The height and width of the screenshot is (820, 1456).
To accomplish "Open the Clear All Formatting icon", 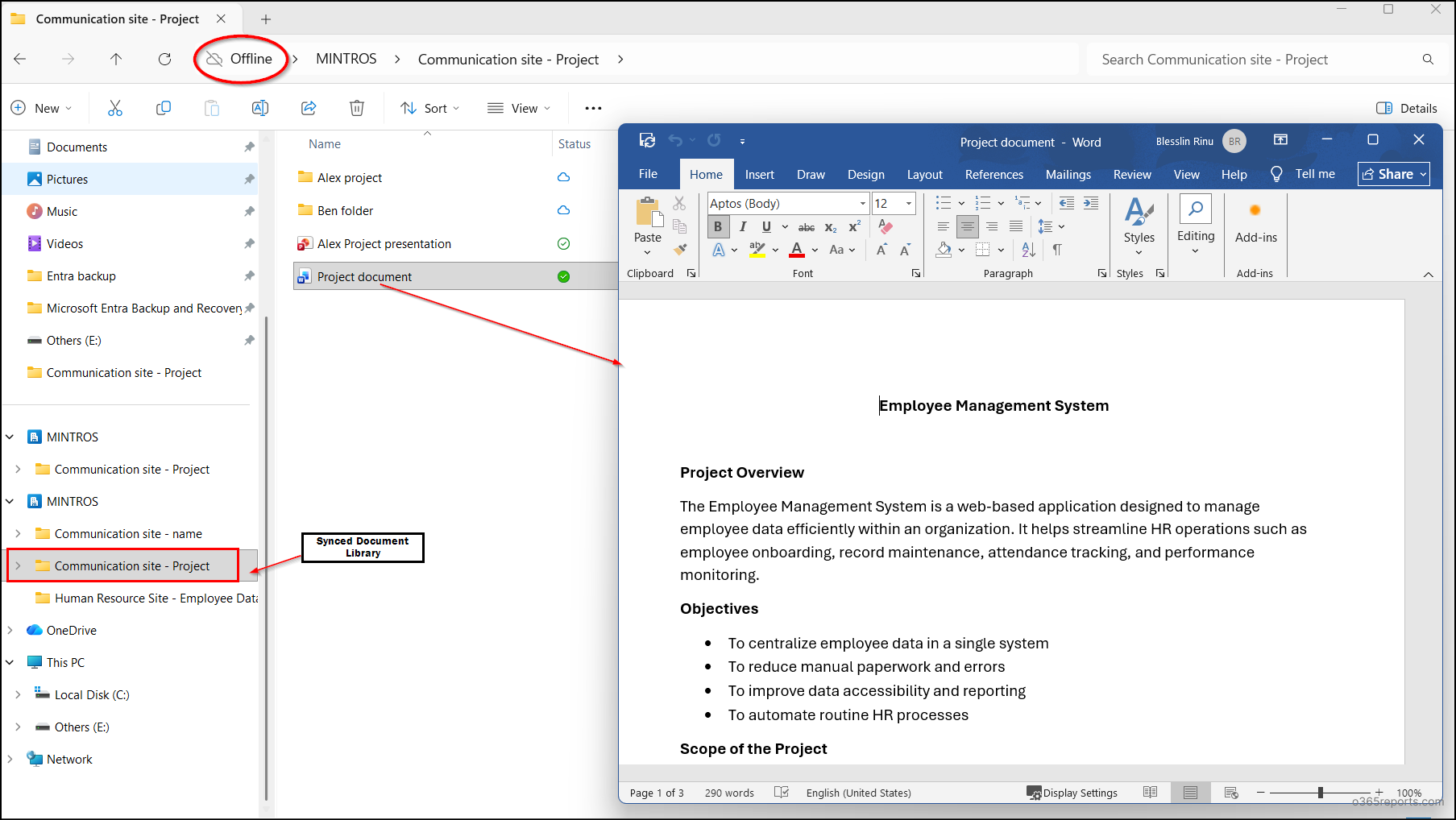I will pyautogui.click(x=885, y=227).
